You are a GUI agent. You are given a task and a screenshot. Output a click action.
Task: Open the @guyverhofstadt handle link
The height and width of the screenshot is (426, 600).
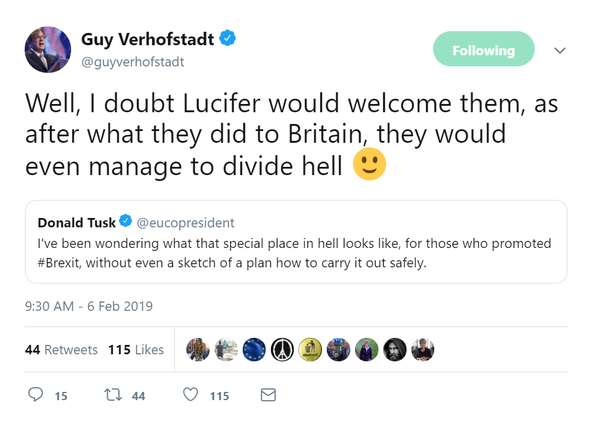[132, 62]
